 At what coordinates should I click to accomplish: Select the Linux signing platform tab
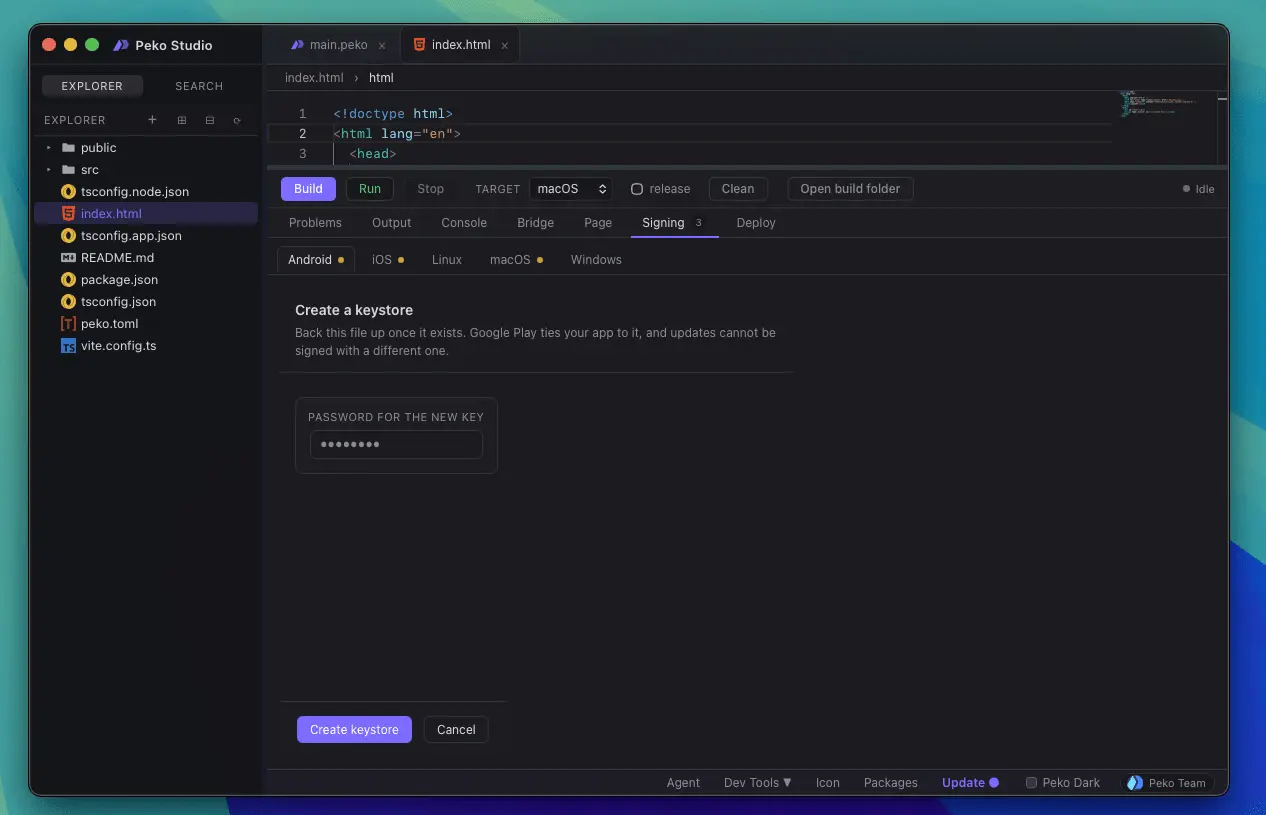tap(447, 260)
